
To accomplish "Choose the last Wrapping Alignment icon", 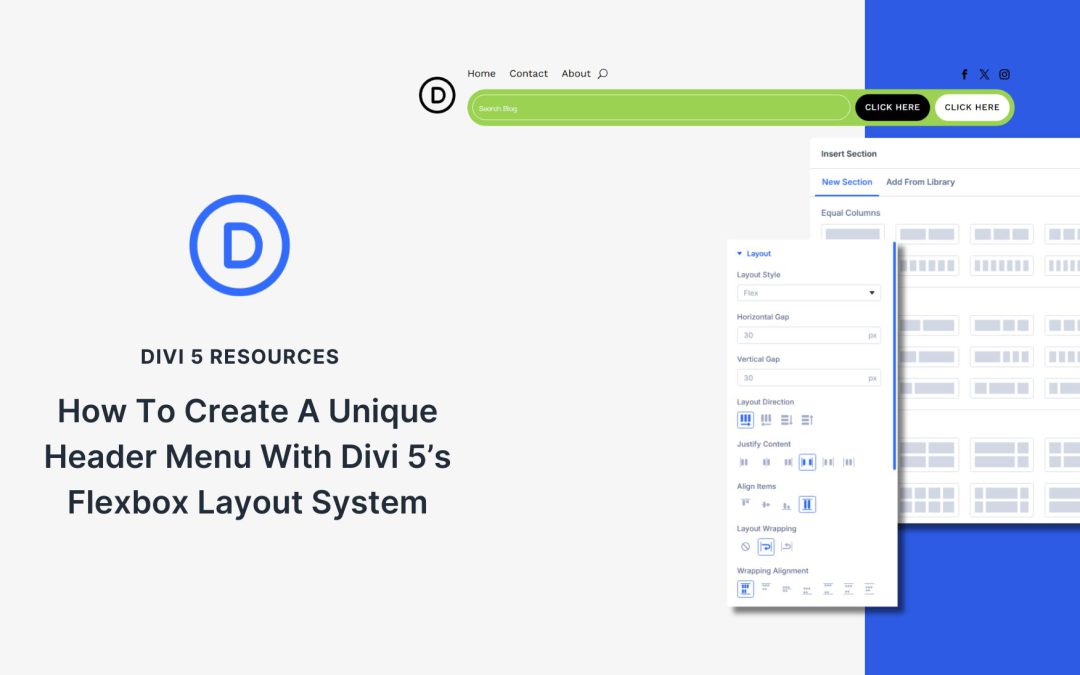I will click(x=869, y=589).
